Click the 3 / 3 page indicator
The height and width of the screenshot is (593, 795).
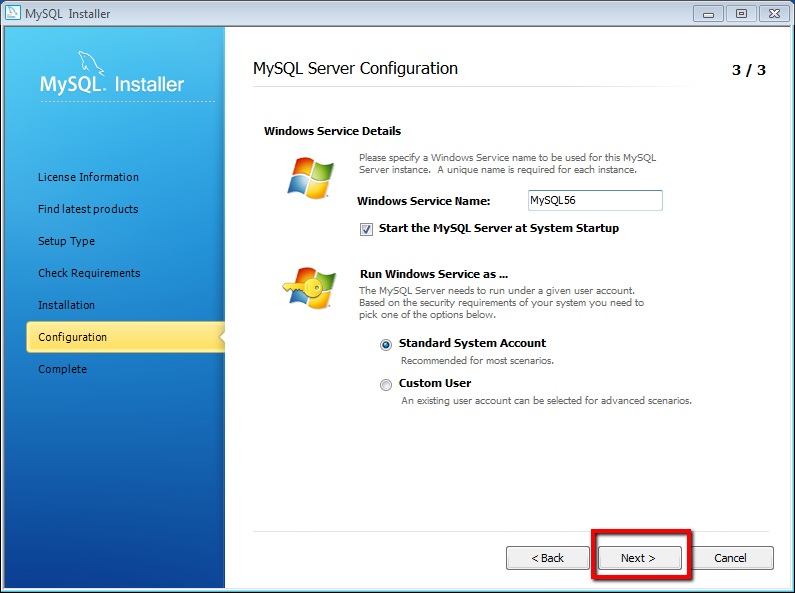pos(749,70)
